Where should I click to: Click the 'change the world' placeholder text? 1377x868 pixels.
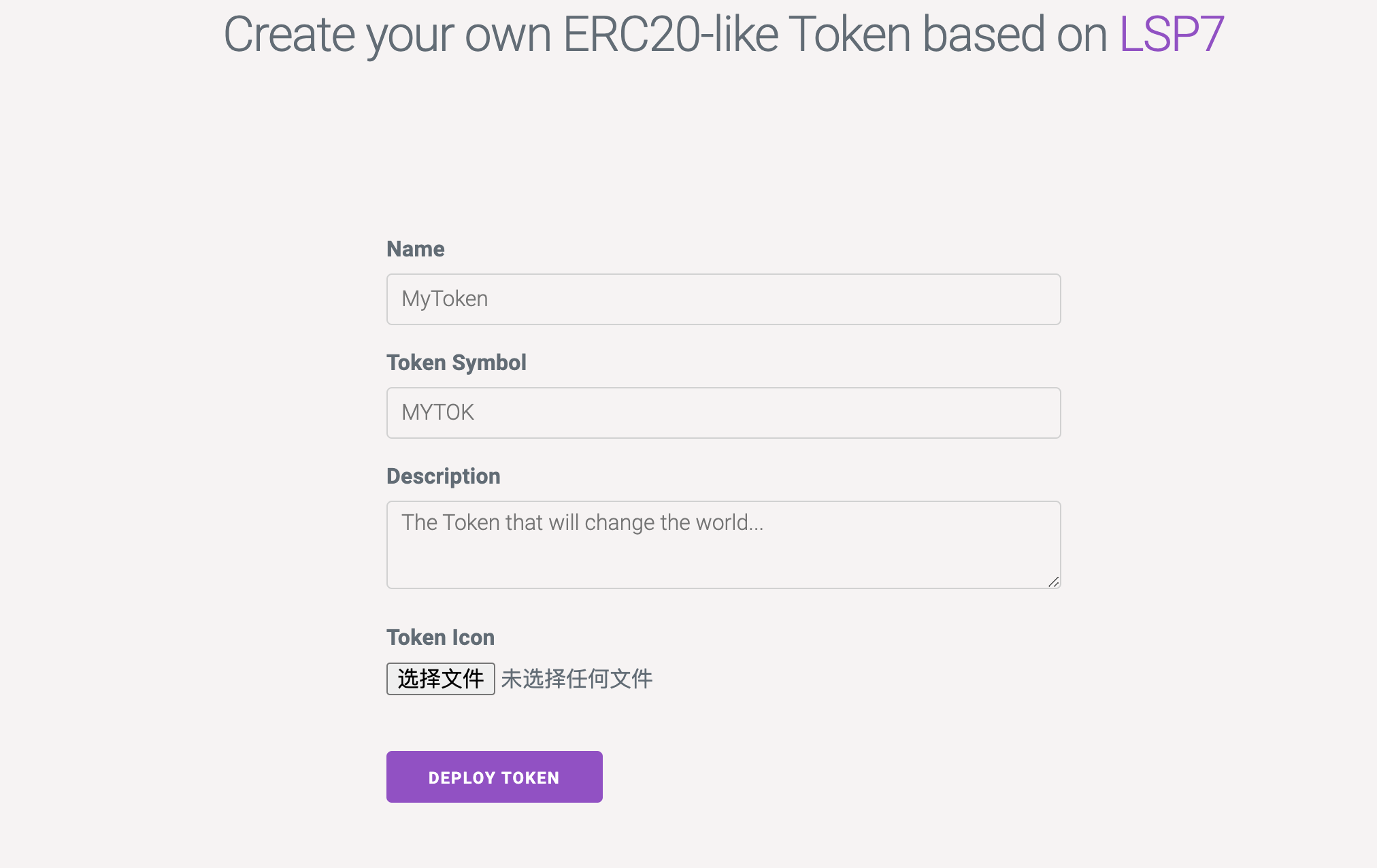(x=674, y=522)
